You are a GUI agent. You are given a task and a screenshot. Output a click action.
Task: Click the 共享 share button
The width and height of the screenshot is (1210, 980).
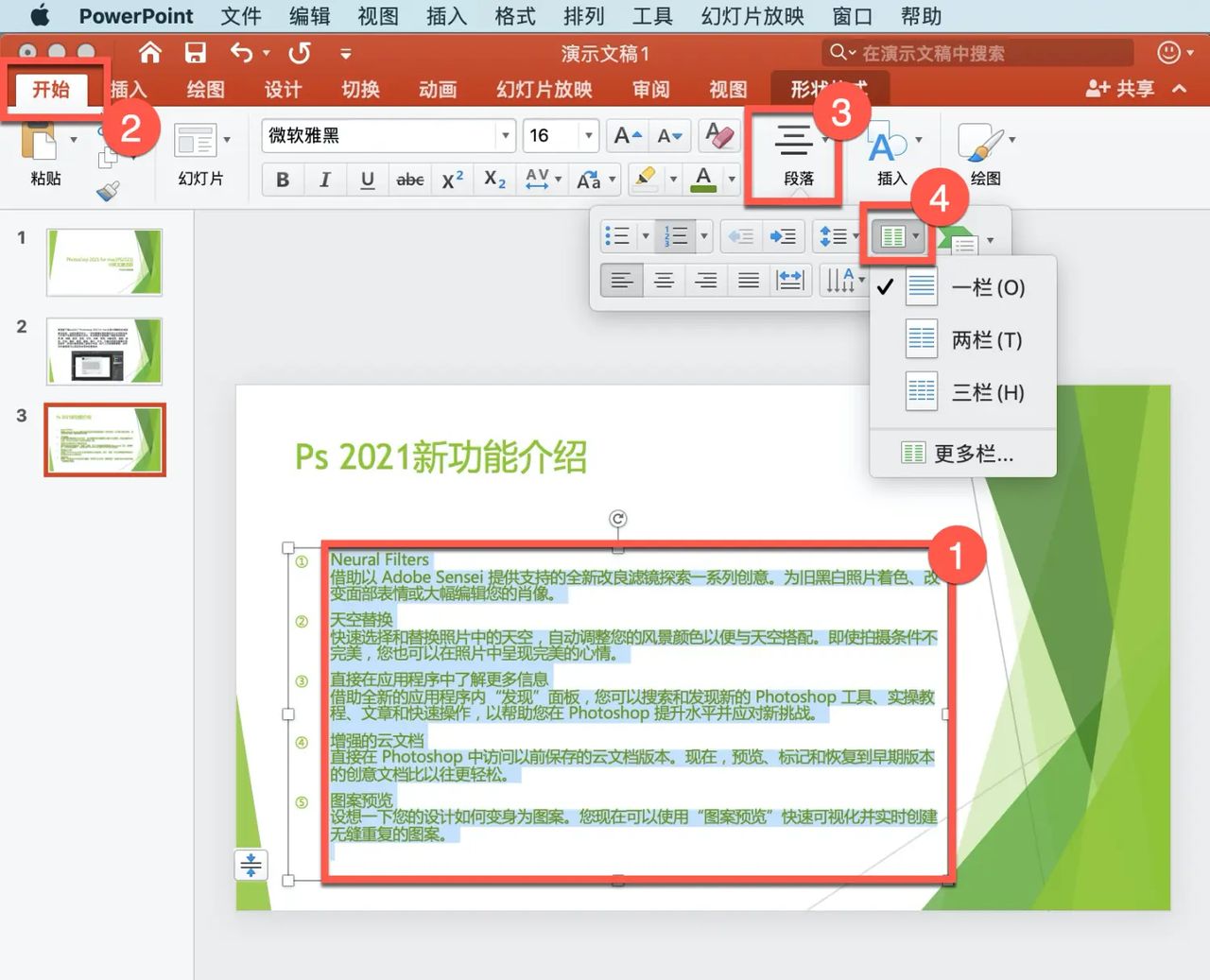1120,89
